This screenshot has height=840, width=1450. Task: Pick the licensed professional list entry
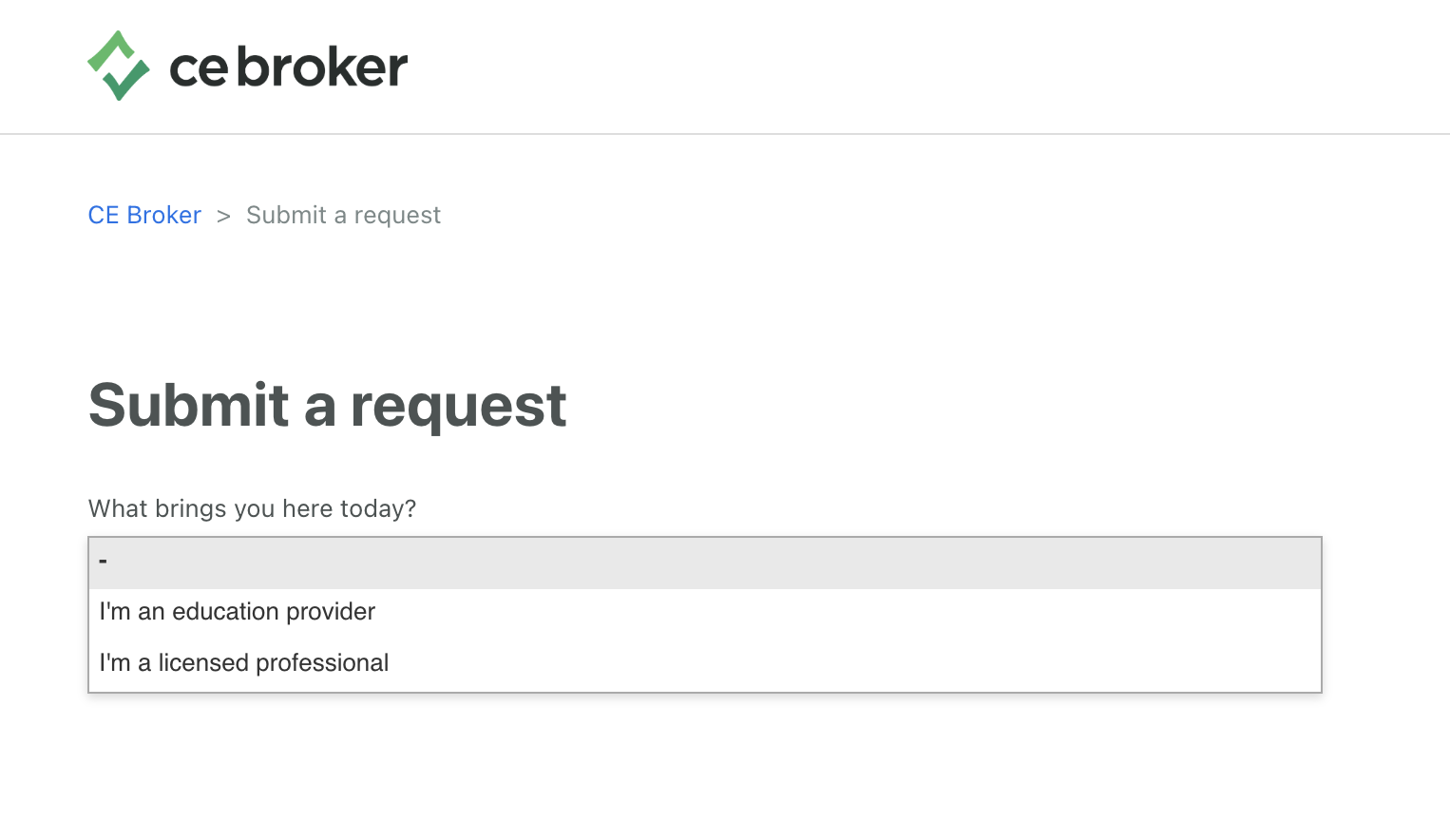pos(705,663)
